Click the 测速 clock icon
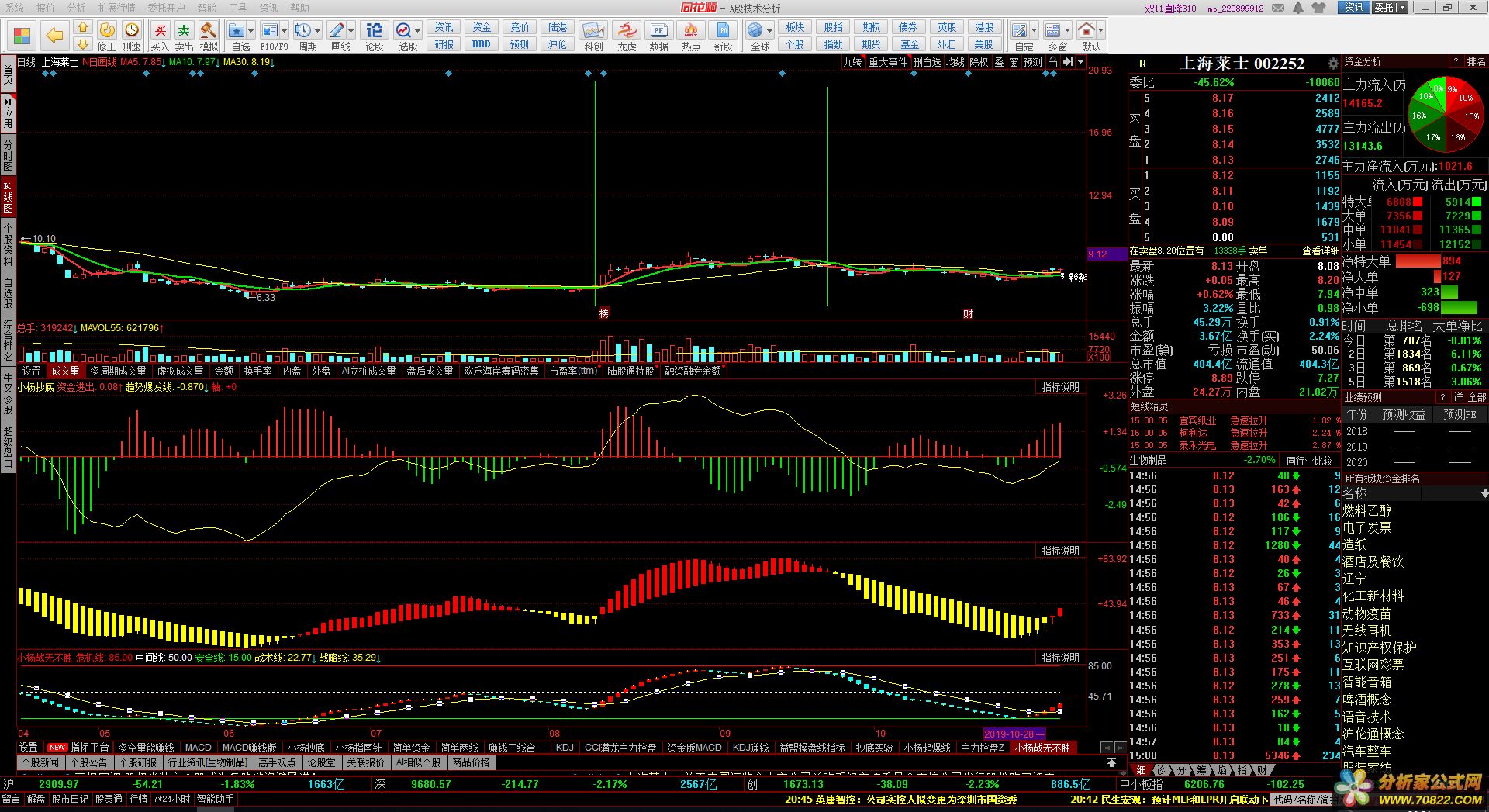 [132, 30]
